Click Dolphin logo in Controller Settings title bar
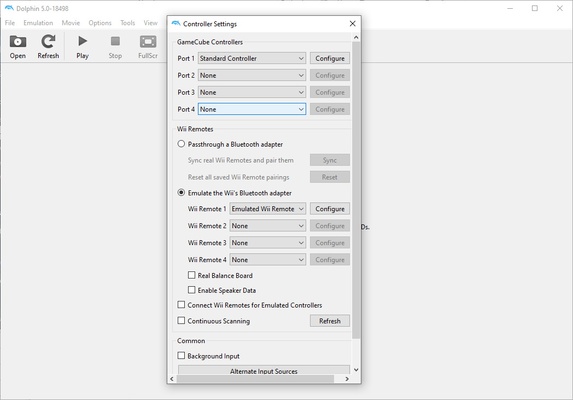Image resolution: width=573 pixels, height=400 pixels. [176, 24]
